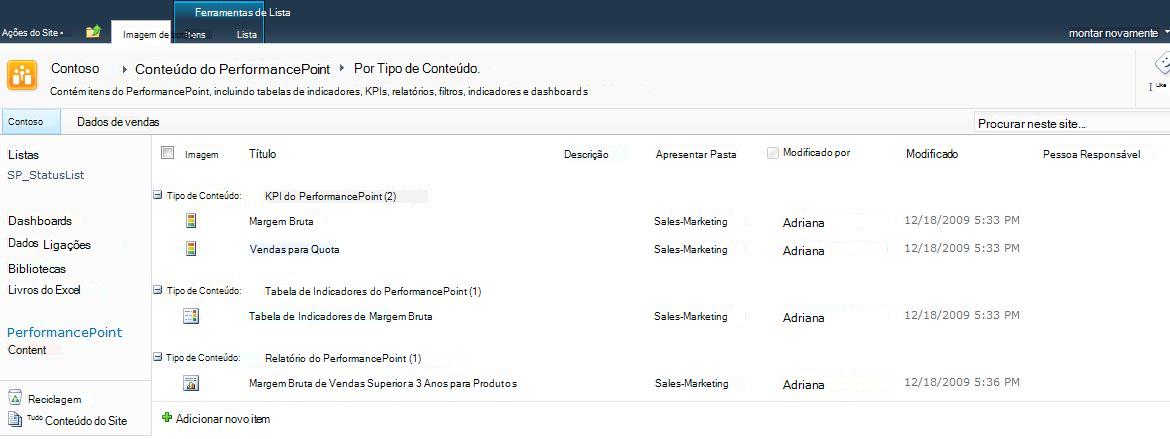The height and width of the screenshot is (439, 1170).
Task: Click Adriana in the Vendas para Quota row
Action: [804, 251]
